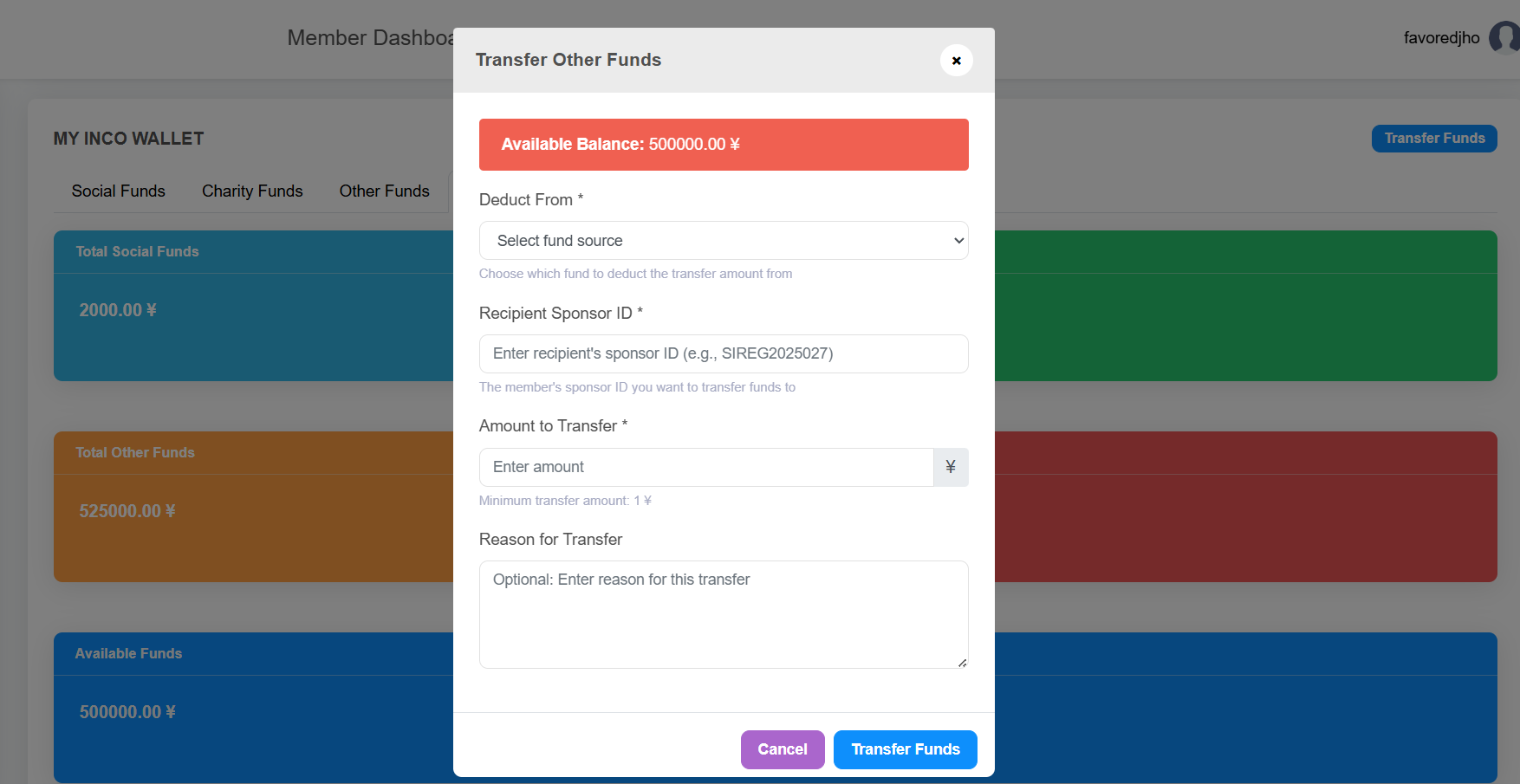Click the favoredjho username
Viewport: 1520px width, 784px height.
pyautogui.click(x=1441, y=38)
